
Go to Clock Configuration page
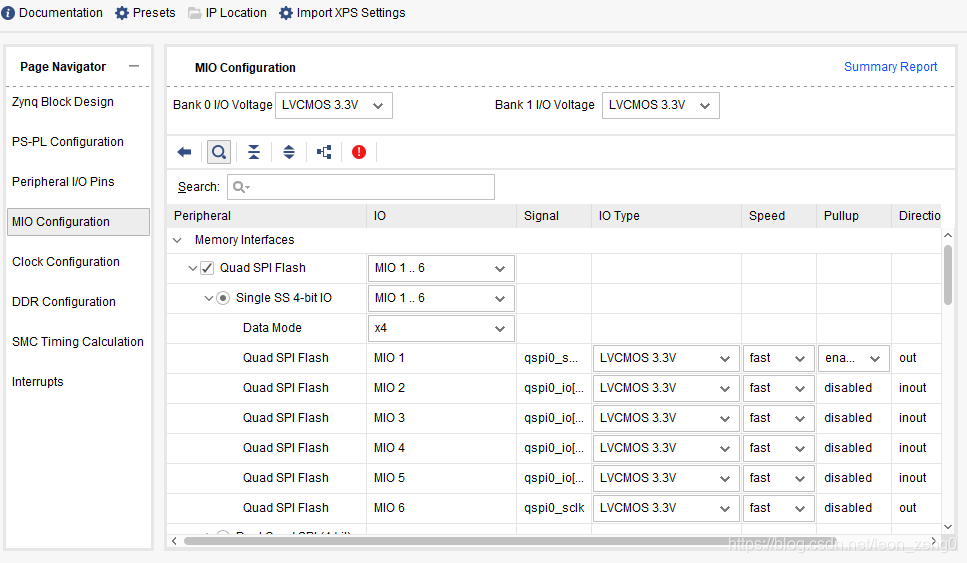click(66, 262)
